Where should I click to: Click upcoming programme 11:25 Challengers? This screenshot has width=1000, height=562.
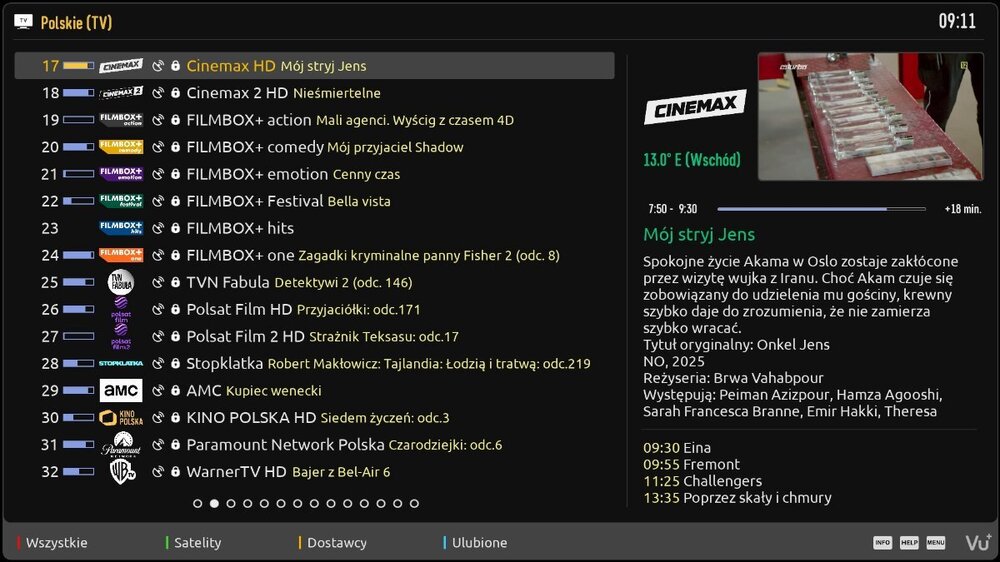[702, 481]
